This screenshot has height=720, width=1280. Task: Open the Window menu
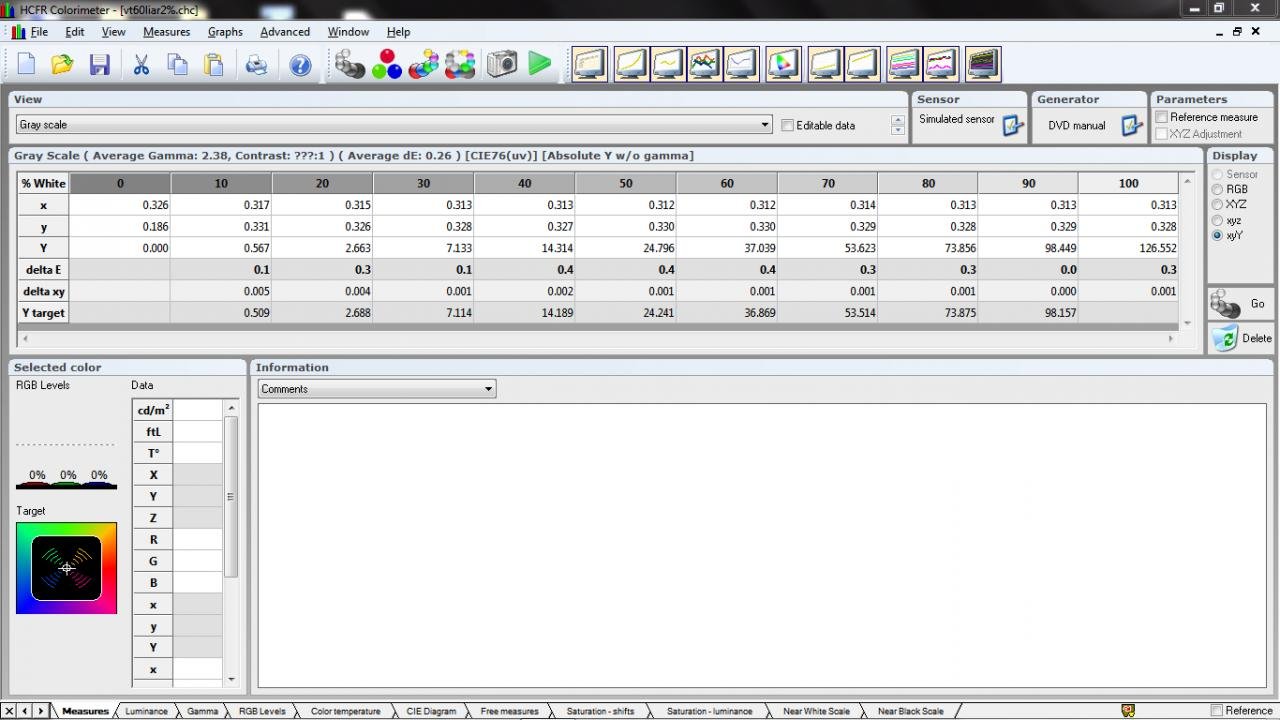pos(348,32)
